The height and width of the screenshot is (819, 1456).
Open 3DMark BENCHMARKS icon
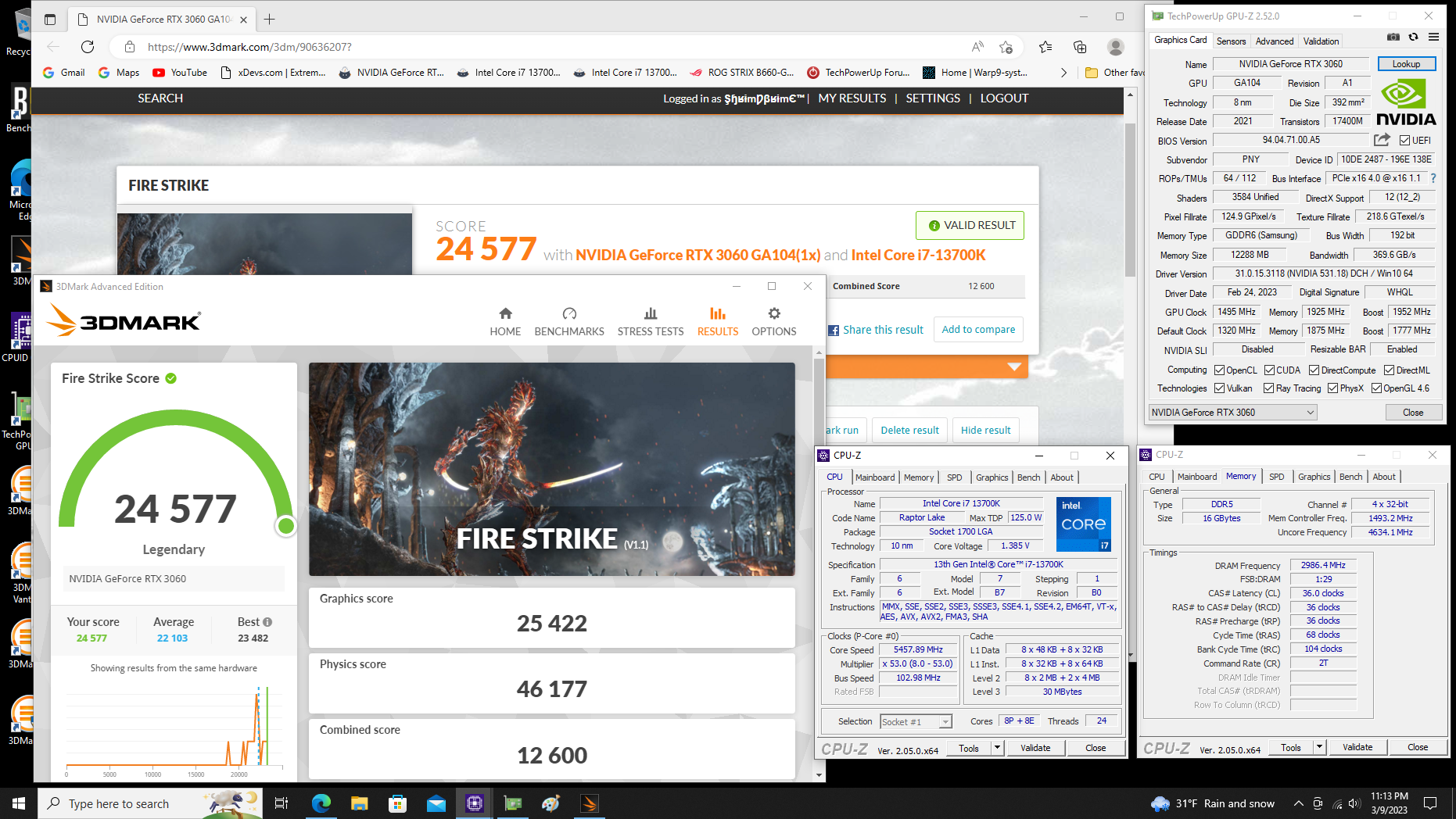click(x=569, y=313)
